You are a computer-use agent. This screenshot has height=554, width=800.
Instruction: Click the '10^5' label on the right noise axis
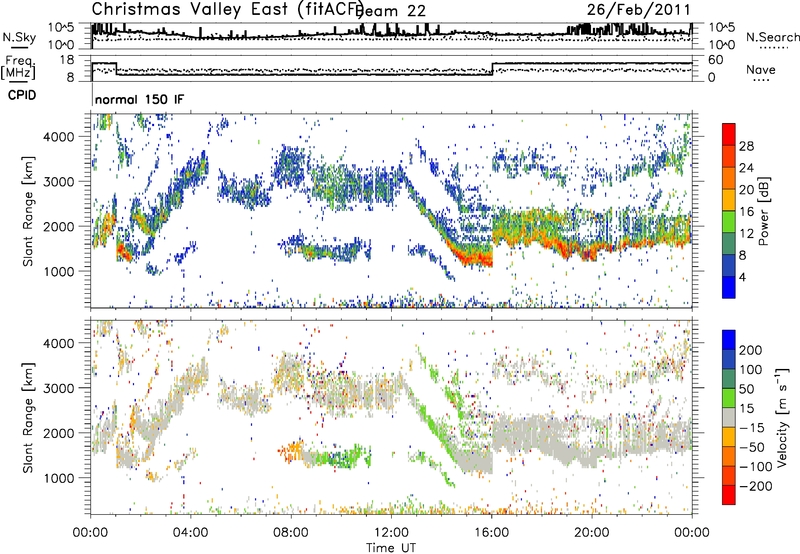tap(721, 27)
